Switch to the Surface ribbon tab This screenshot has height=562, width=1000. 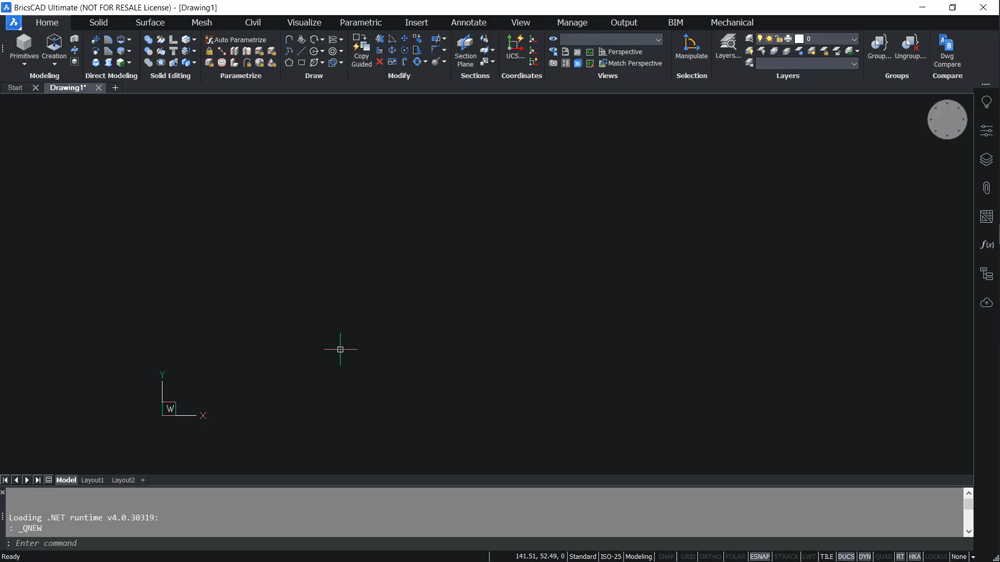150,22
